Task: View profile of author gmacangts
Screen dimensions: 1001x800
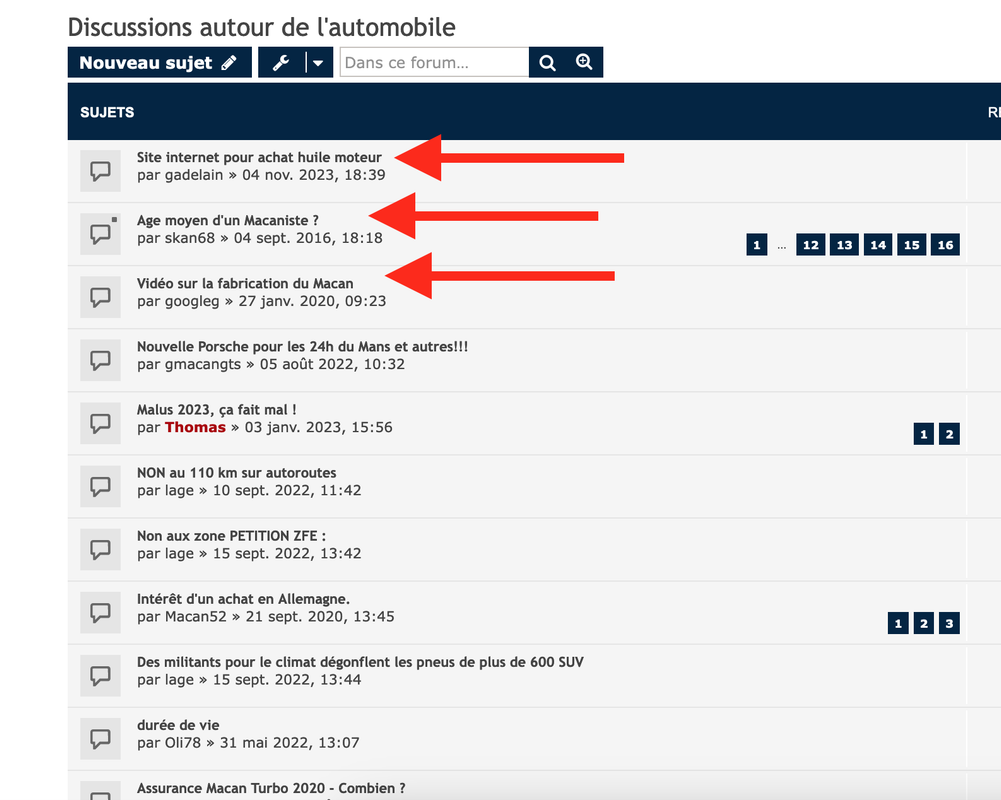Action: point(203,365)
